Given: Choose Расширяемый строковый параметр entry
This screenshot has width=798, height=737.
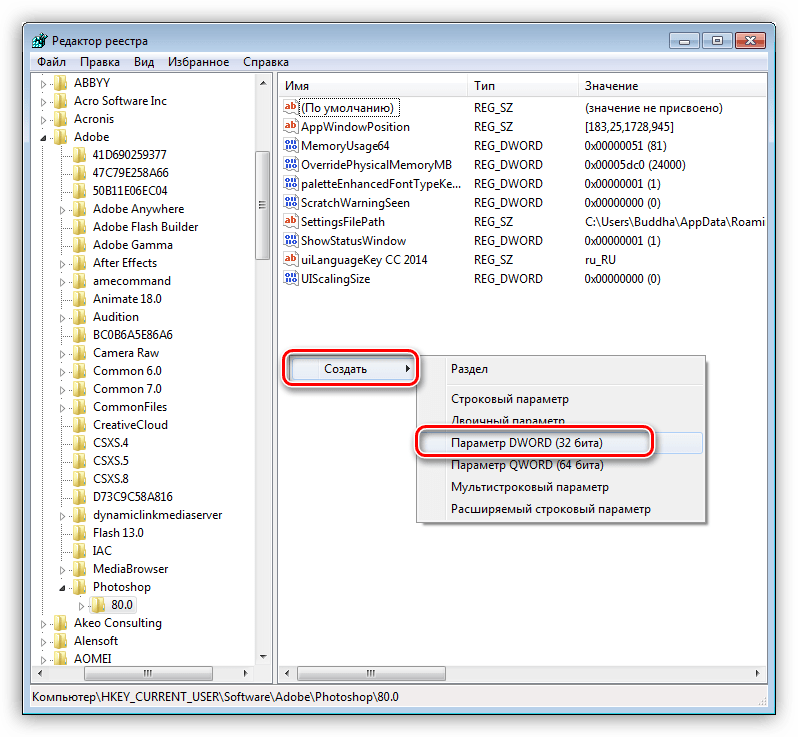Looking at the screenshot, I should (x=561, y=508).
